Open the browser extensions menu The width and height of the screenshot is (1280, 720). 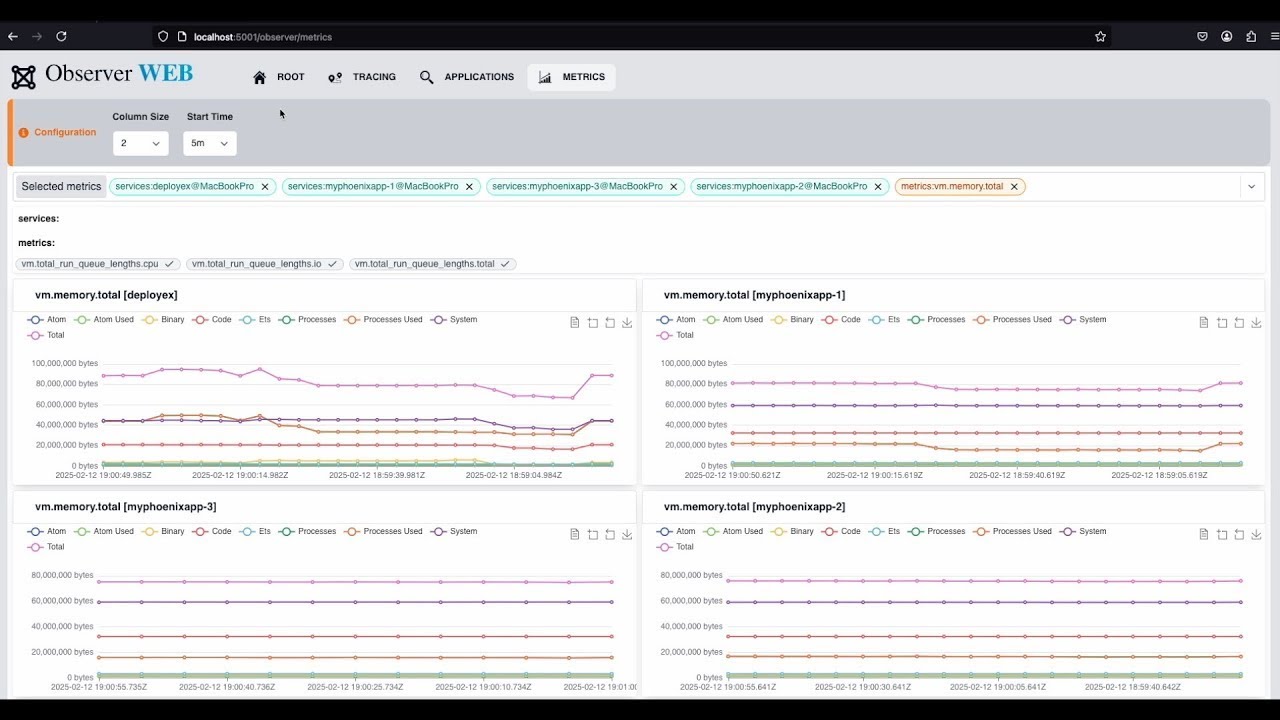1251,36
